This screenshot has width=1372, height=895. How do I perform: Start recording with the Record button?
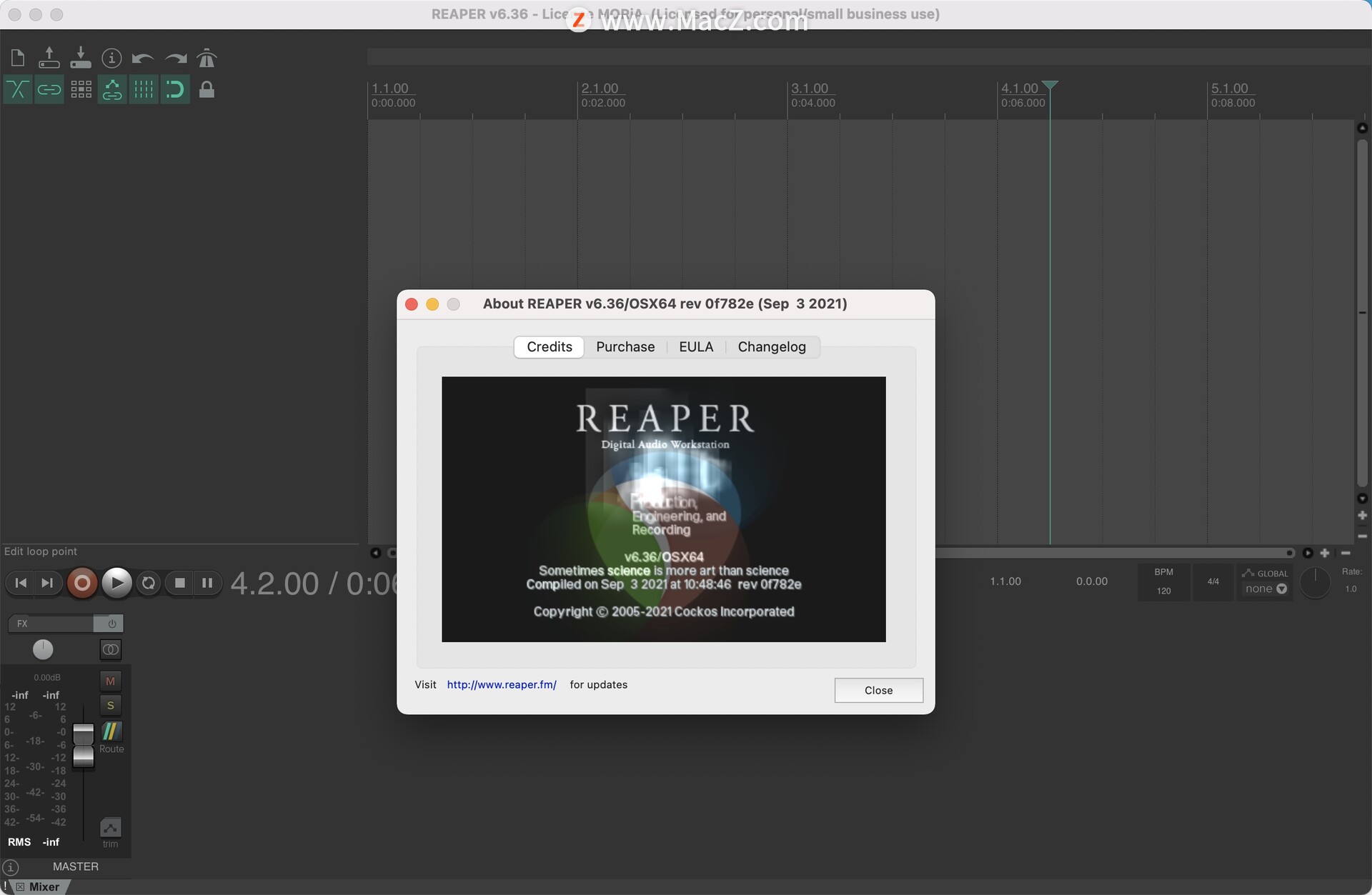click(x=82, y=583)
